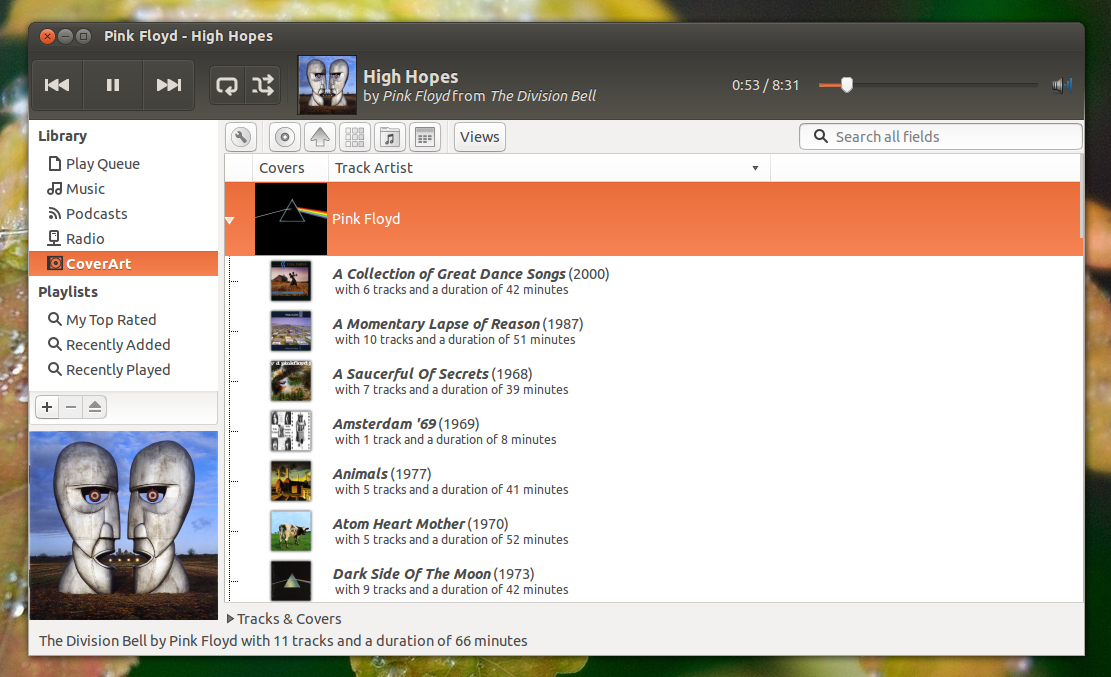Toggle repeat mode
The width and height of the screenshot is (1111, 677).
pyautogui.click(x=227, y=86)
